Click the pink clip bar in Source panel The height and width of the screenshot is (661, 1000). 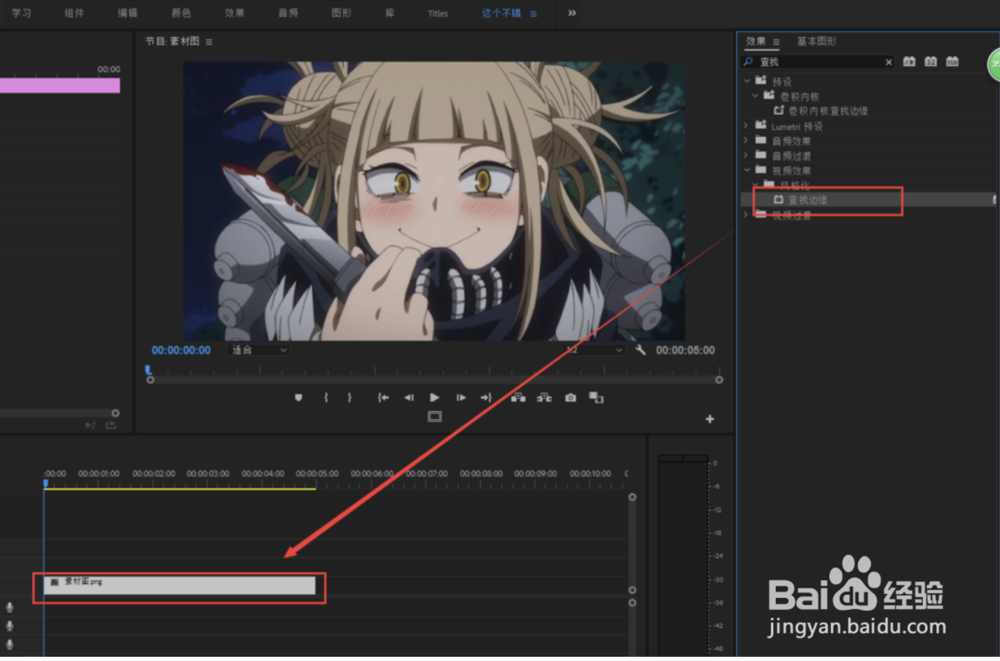pos(60,85)
